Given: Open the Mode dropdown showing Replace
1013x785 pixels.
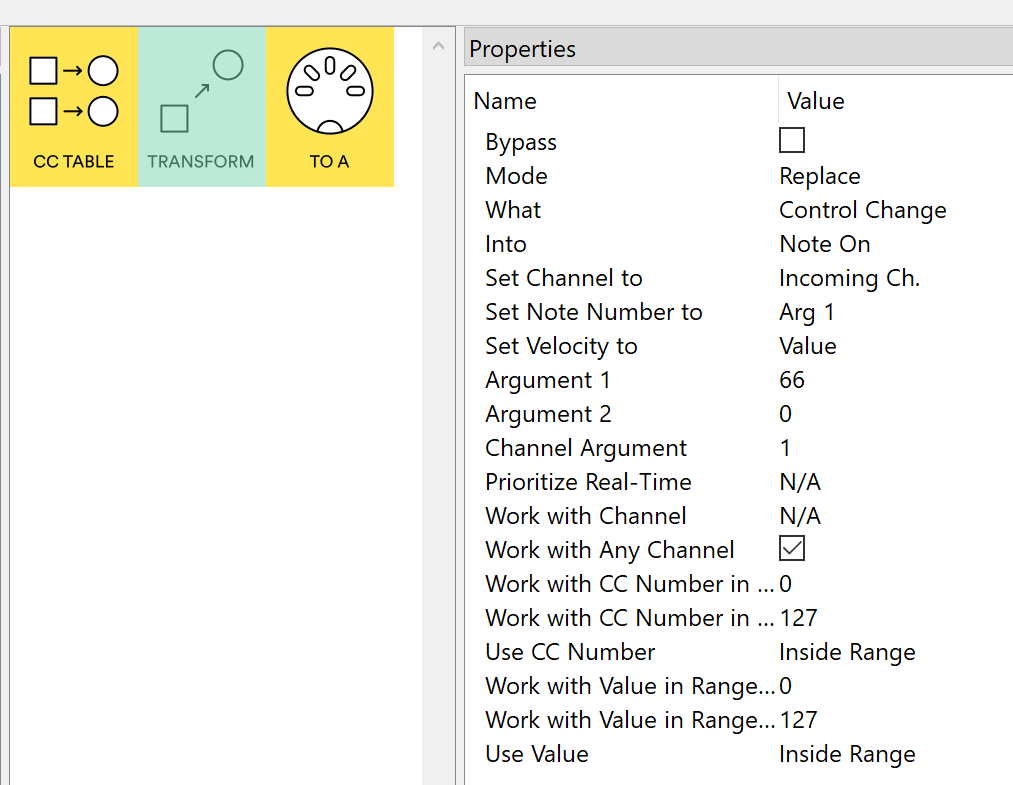Looking at the screenshot, I should [820, 176].
